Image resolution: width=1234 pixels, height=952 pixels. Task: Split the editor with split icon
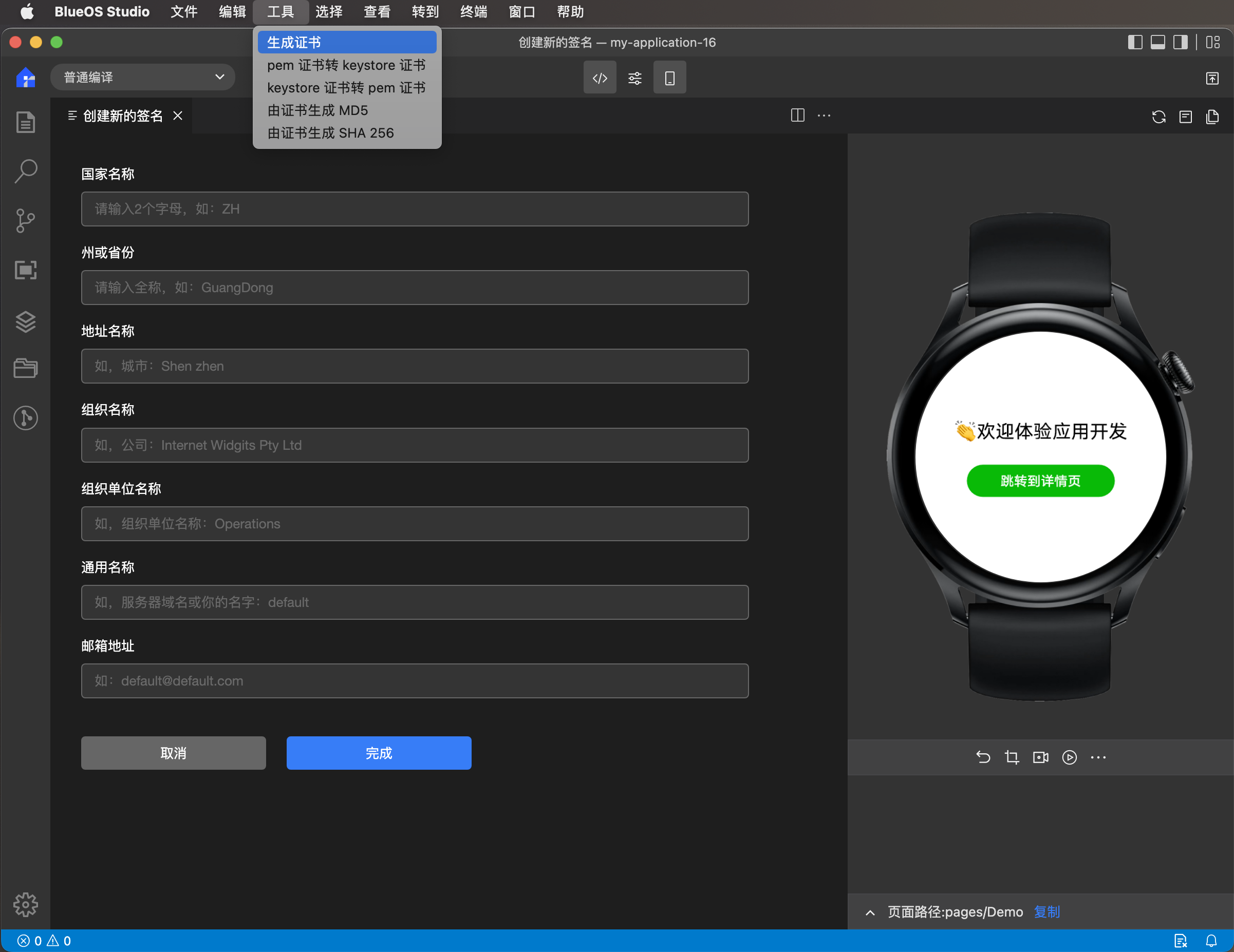[797, 116]
